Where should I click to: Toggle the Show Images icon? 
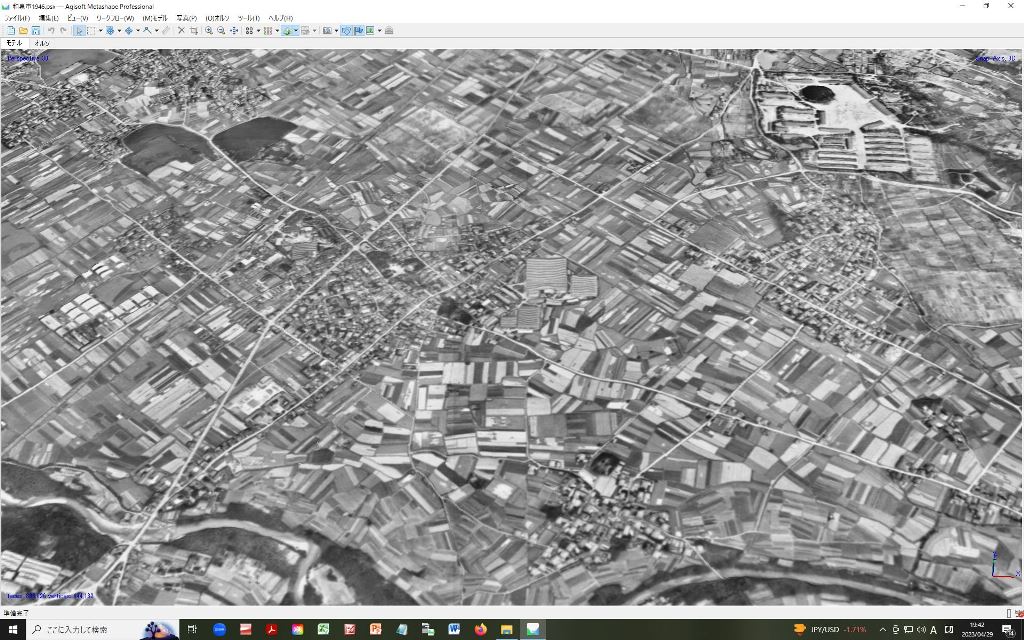pos(370,31)
